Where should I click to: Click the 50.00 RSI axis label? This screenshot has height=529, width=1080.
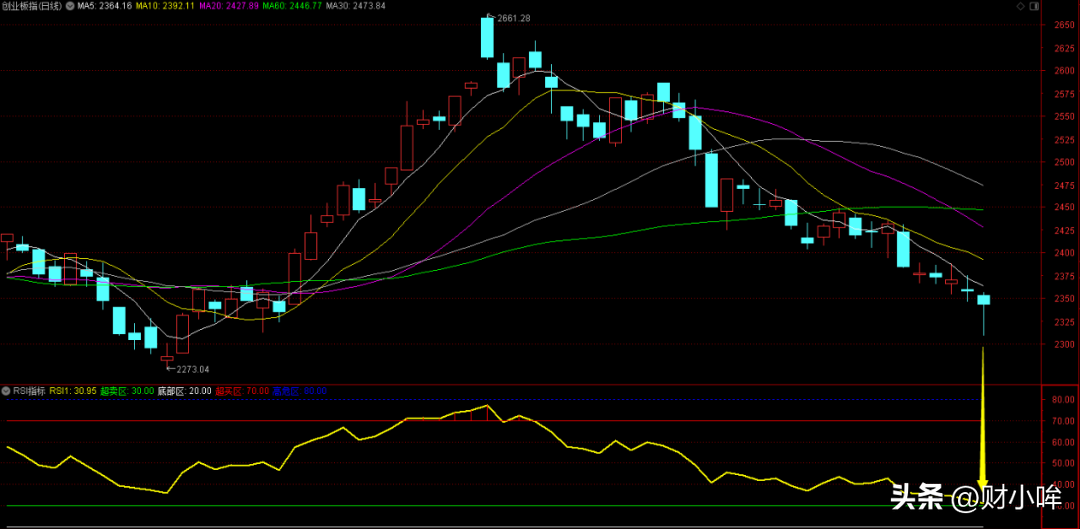[1064, 464]
